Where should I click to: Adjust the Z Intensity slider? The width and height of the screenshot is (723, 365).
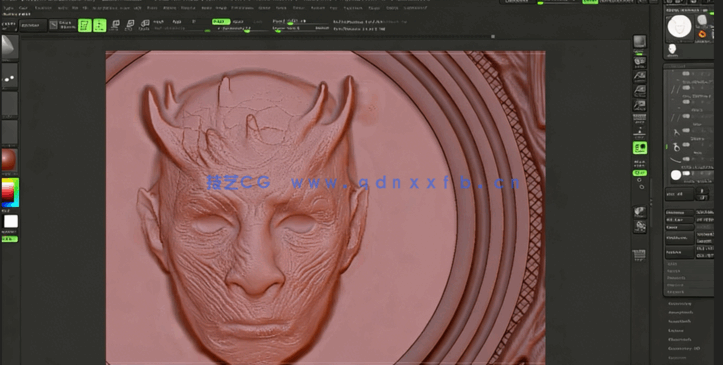coord(243,29)
